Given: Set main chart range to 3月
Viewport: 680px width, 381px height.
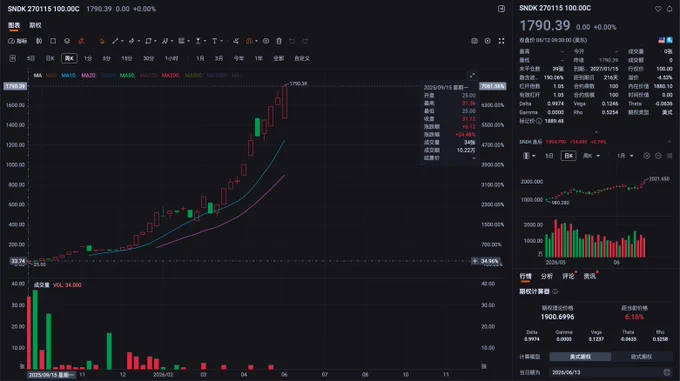Looking at the screenshot, I should pyautogui.click(x=219, y=58).
